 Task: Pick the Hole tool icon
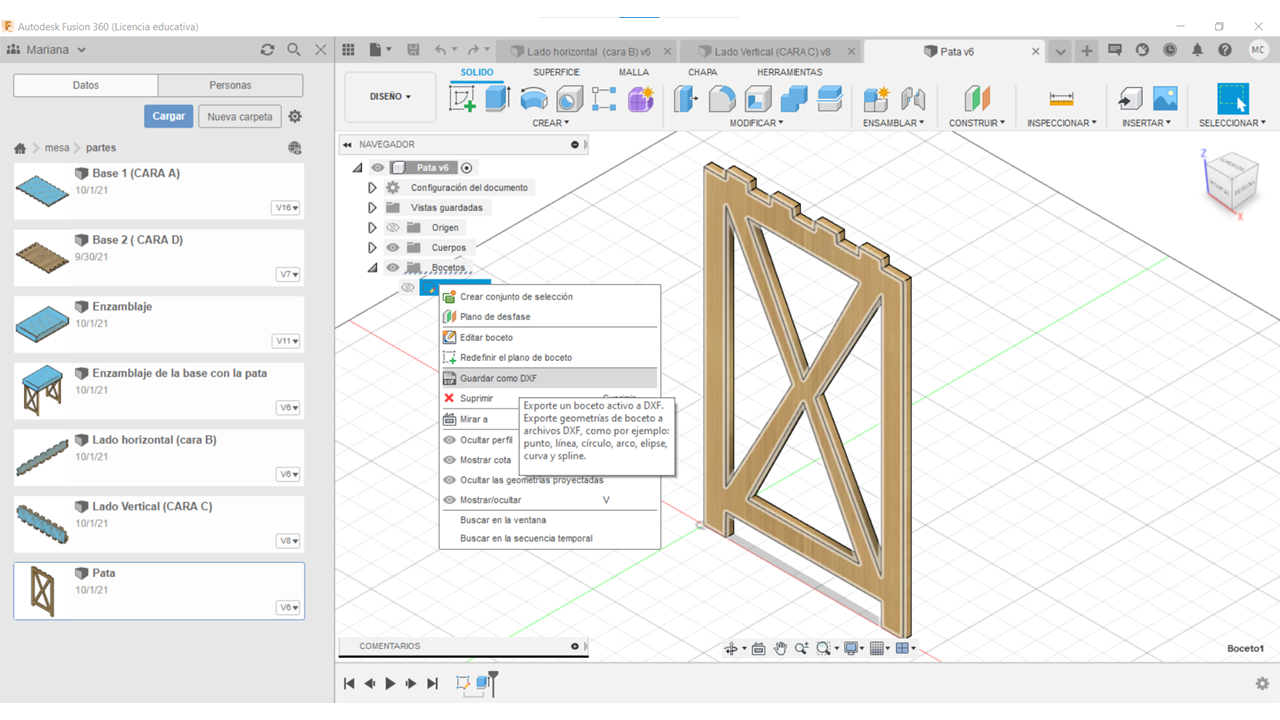click(569, 99)
